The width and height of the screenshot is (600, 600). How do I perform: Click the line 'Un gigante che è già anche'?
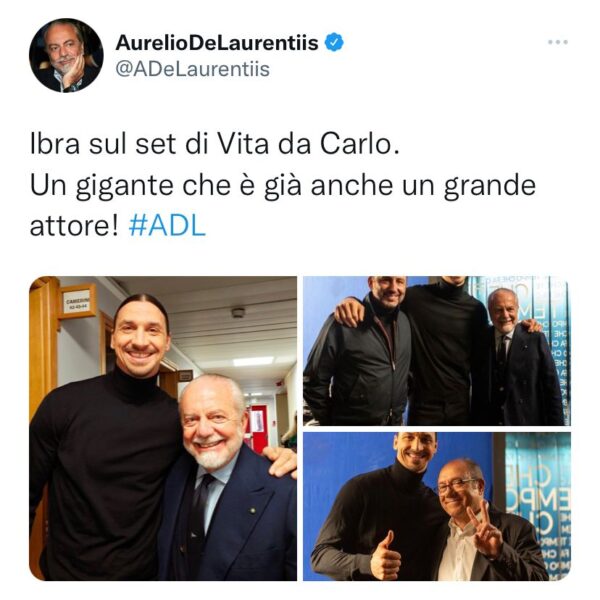[x=211, y=185]
